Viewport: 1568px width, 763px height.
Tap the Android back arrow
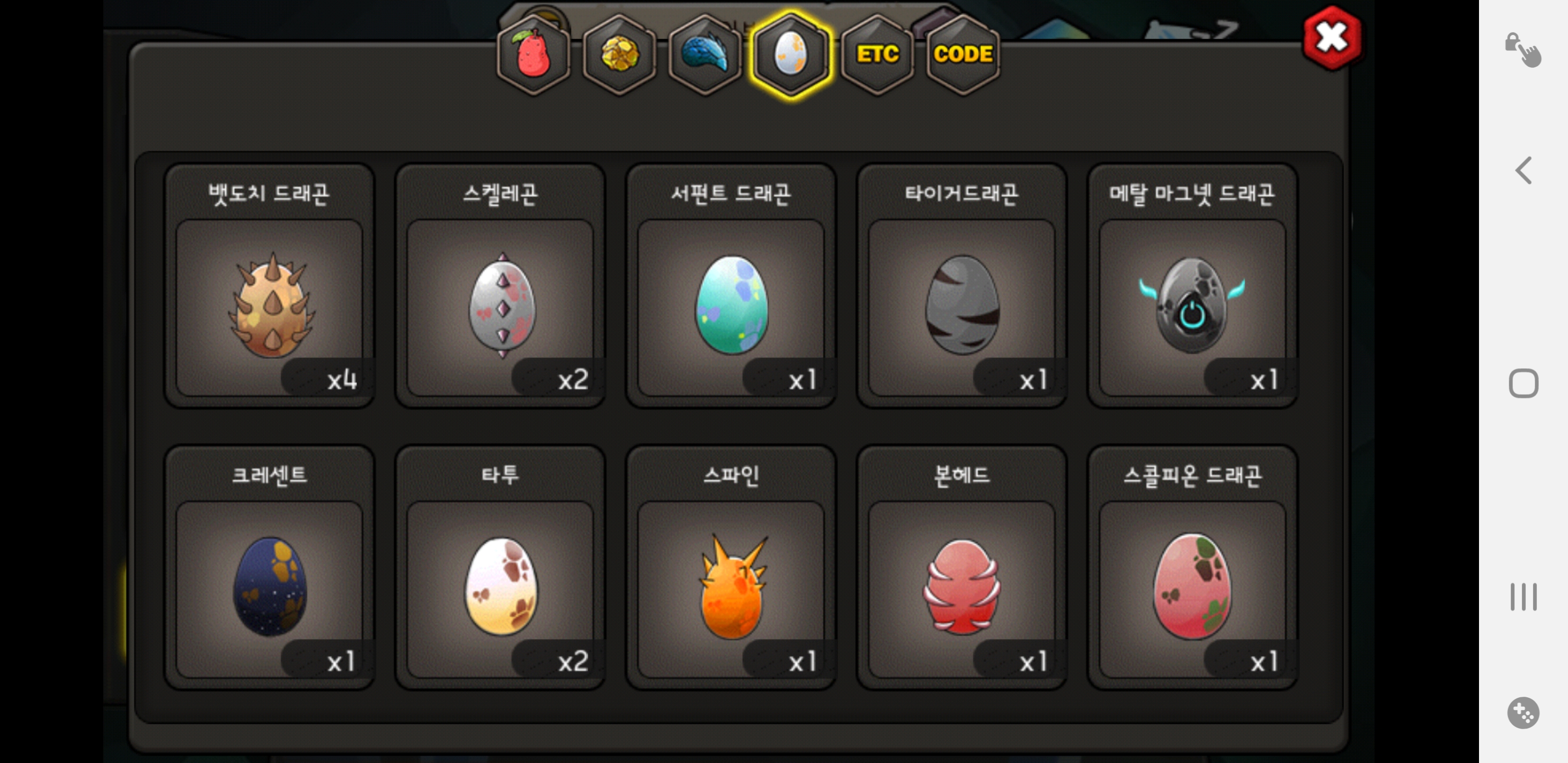tap(1523, 170)
